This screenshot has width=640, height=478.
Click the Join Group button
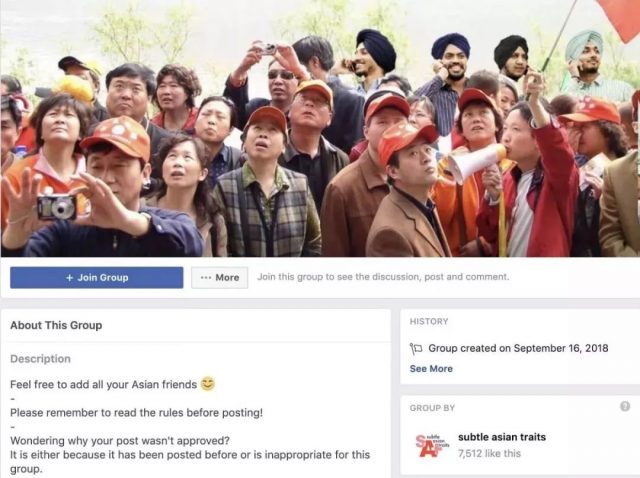tap(97, 278)
